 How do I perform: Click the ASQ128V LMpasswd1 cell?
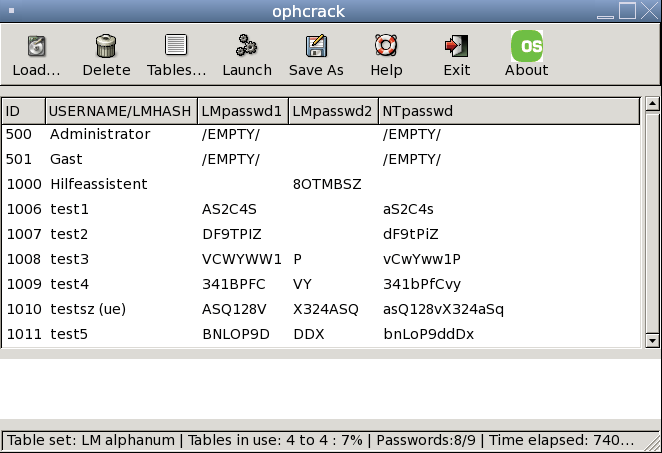234,309
